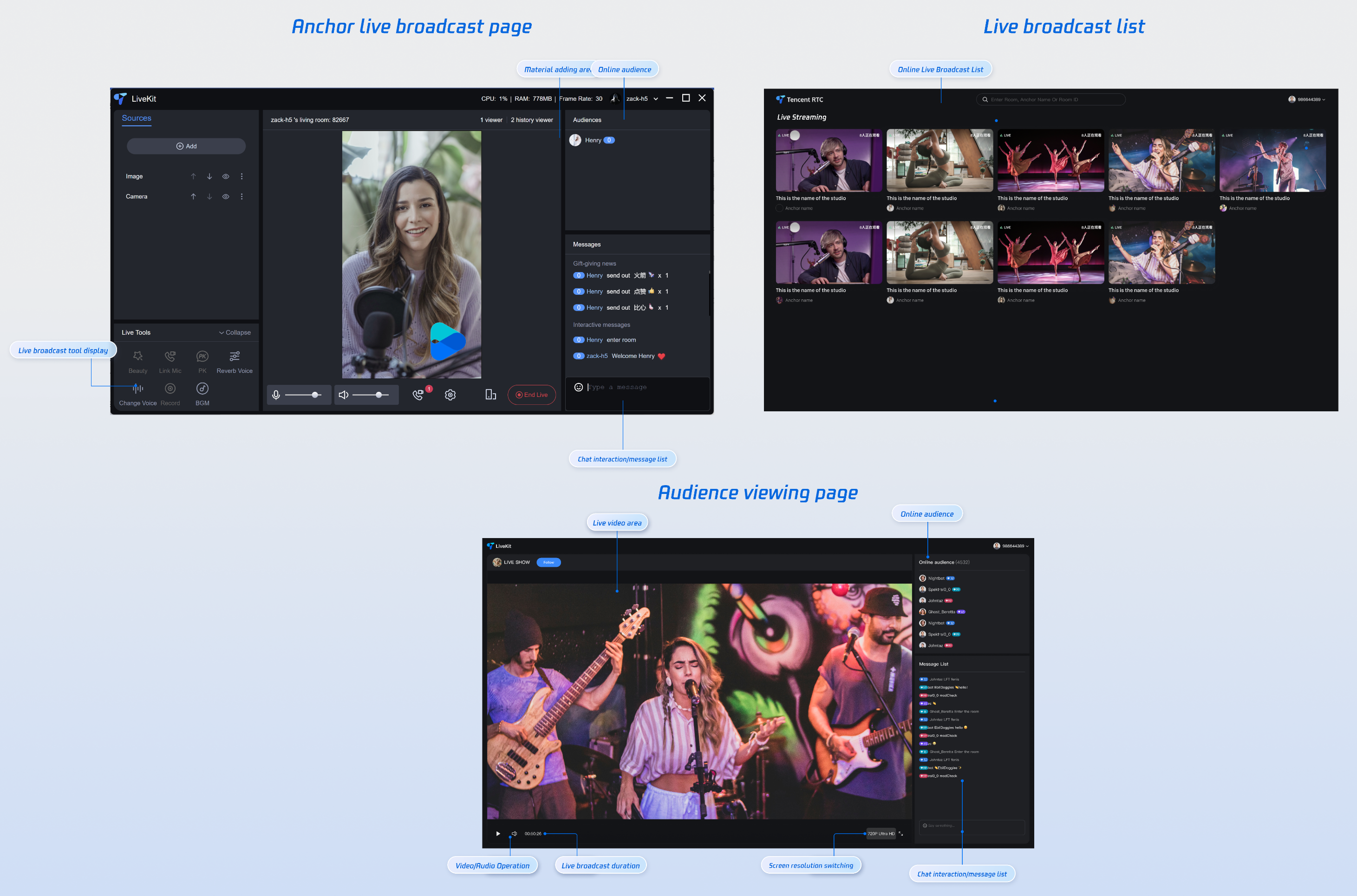Open the Image source more options menu
The image size is (1357, 896).
pyautogui.click(x=242, y=176)
